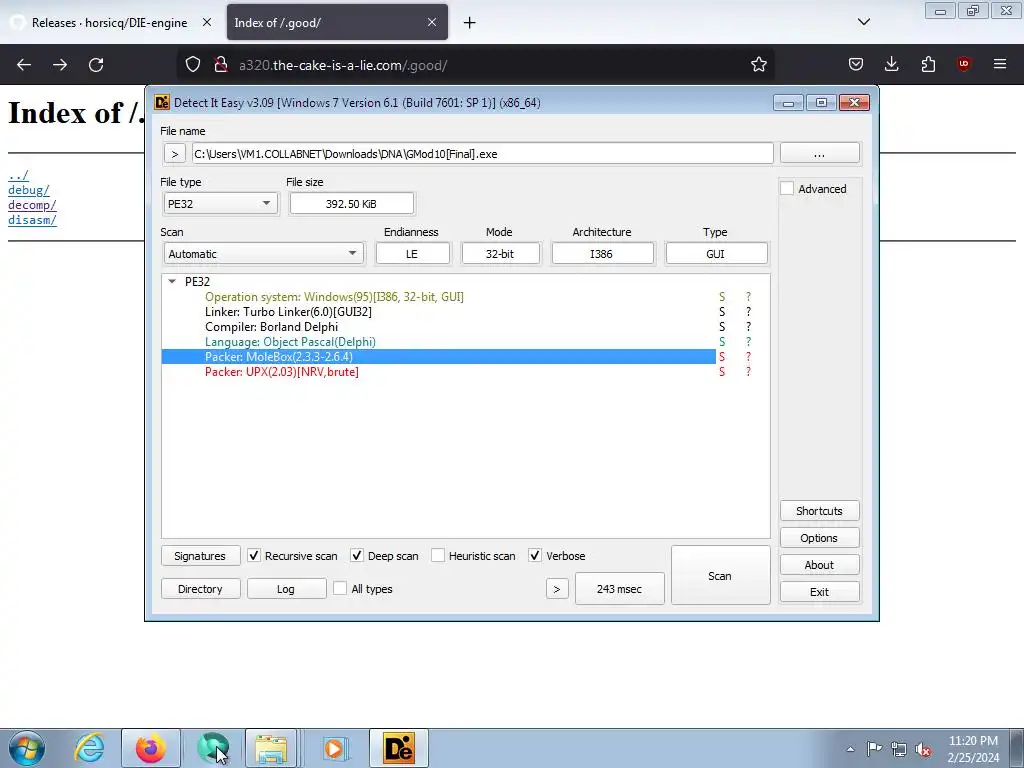Viewport: 1024px width, 768px height.
Task: Launch Internet Explorer from taskbar
Action: click(x=89, y=748)
